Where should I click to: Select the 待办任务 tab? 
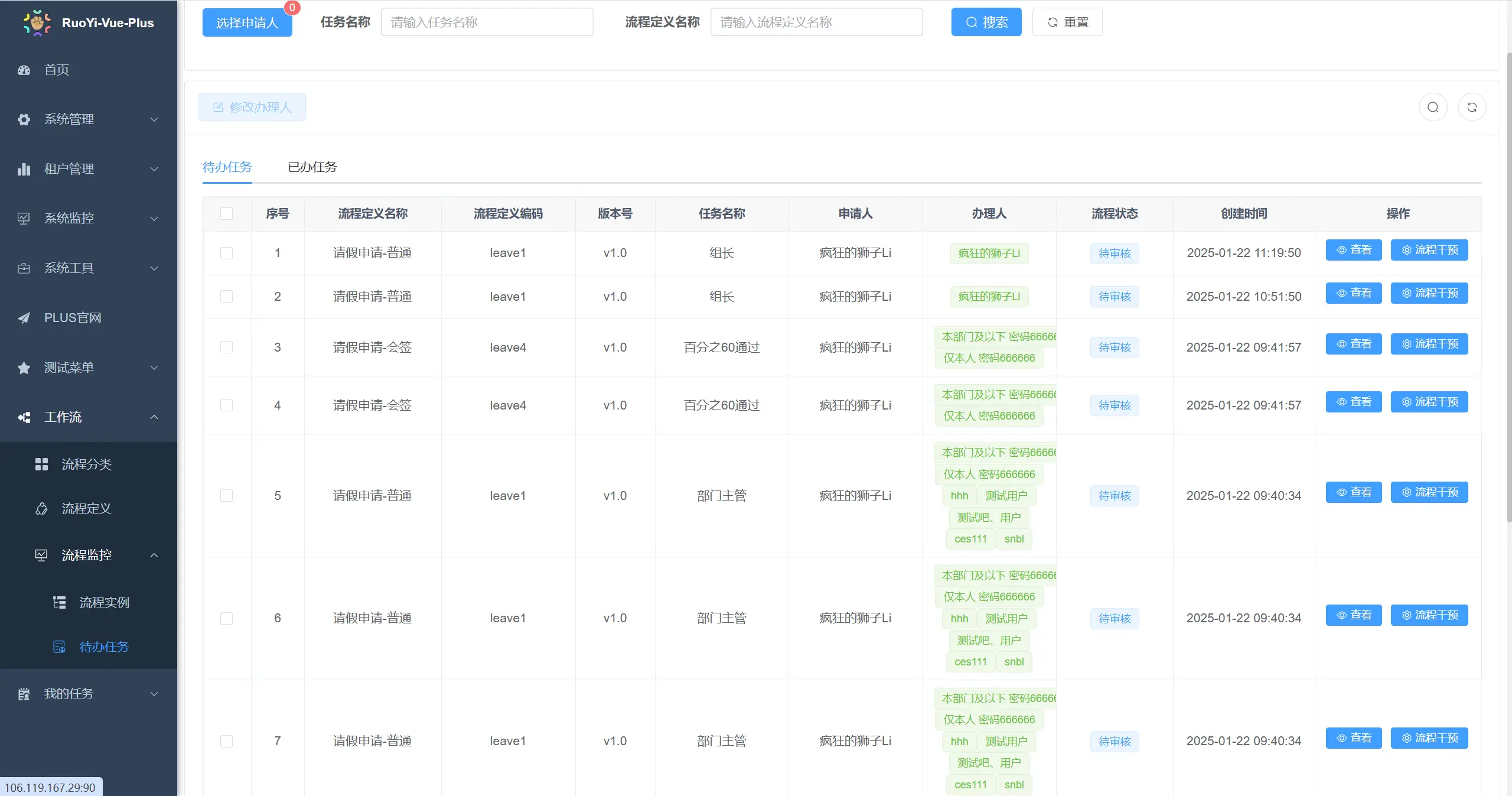pos(227,167)
